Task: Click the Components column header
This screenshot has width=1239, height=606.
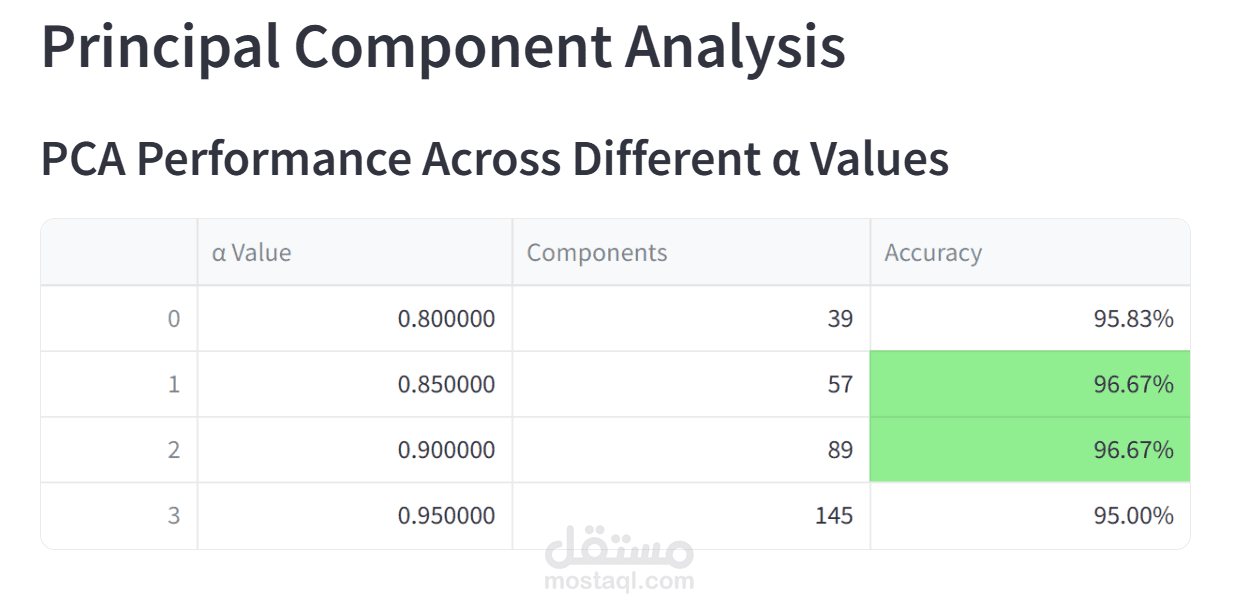Action: coord(597,253)
